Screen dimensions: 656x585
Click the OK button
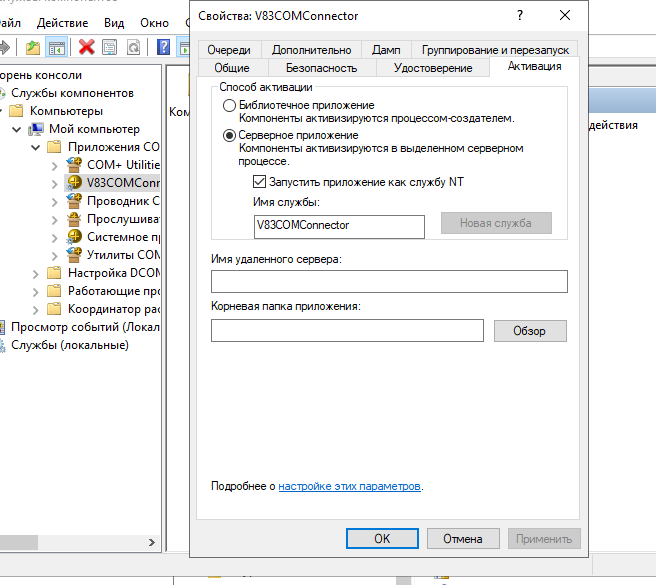tap(382, 538)
